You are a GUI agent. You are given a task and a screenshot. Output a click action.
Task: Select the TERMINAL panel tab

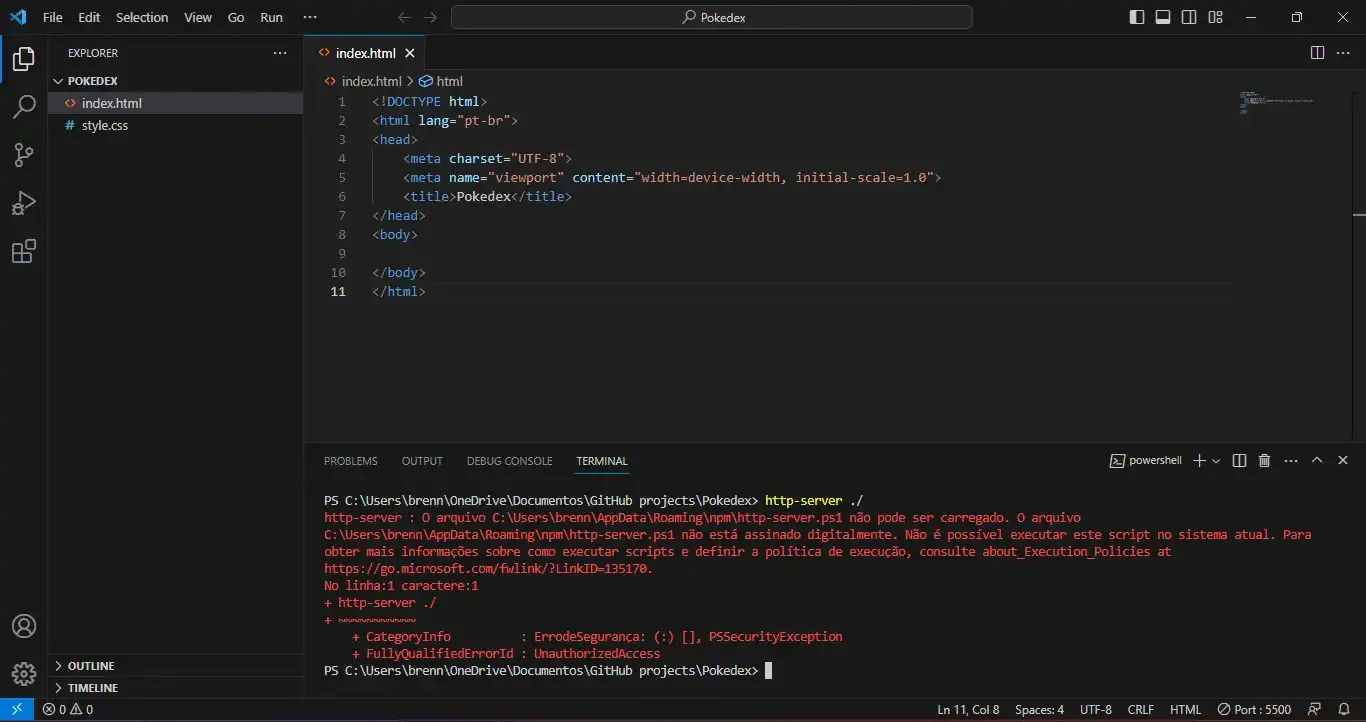click(x=602, y=461)
